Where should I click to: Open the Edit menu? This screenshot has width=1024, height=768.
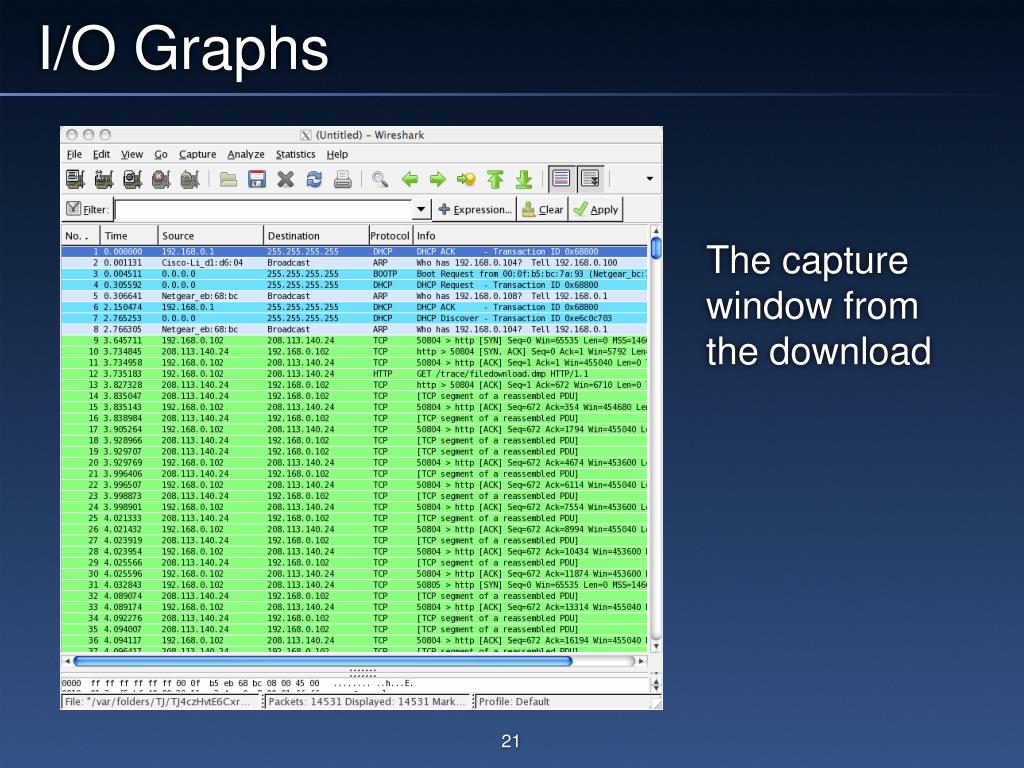click(101, 154)
